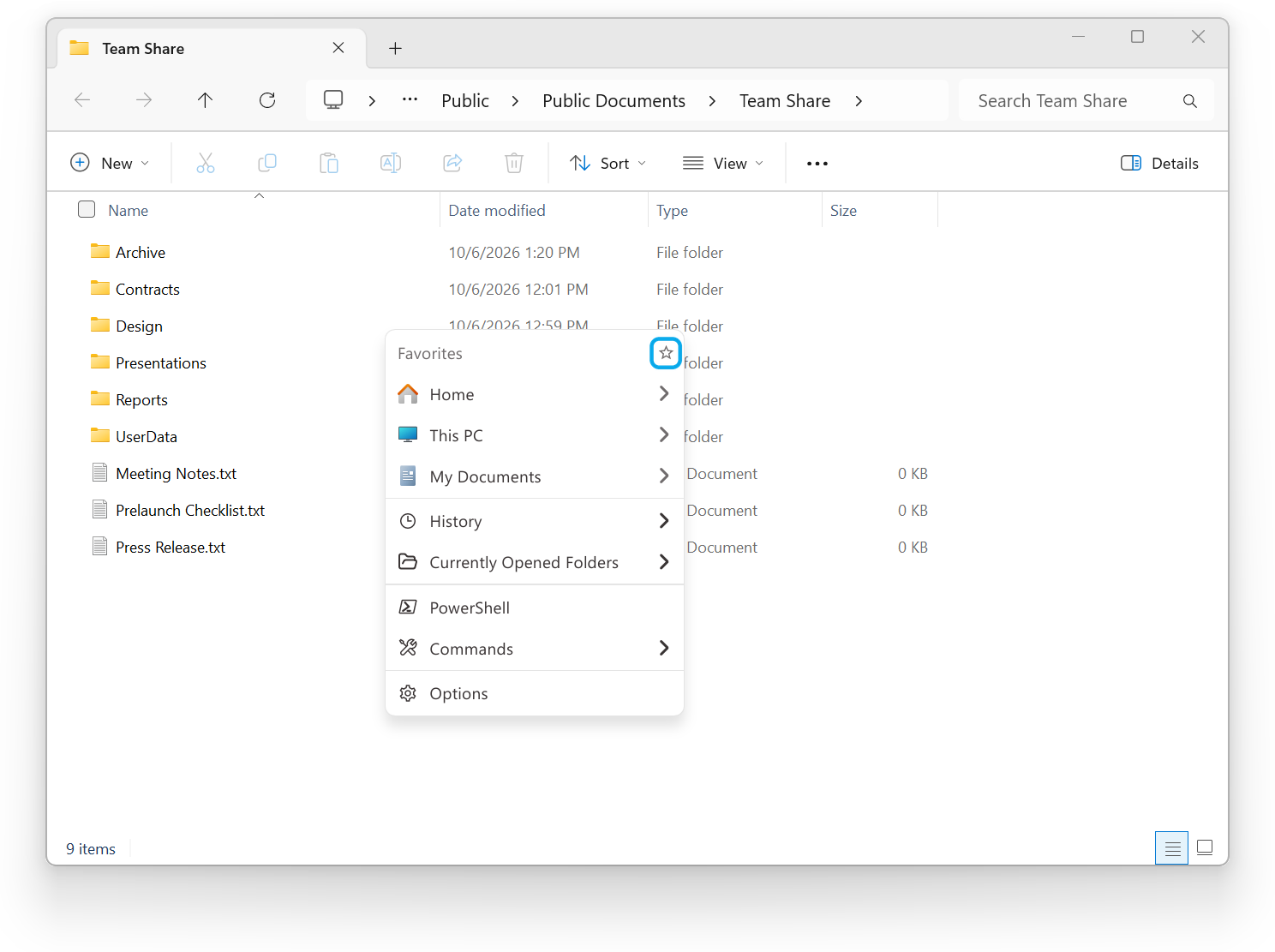Toggle the select-all checkbox beside Name
The width and height of the screenshot is (1275, 952).
coord(87,210)
